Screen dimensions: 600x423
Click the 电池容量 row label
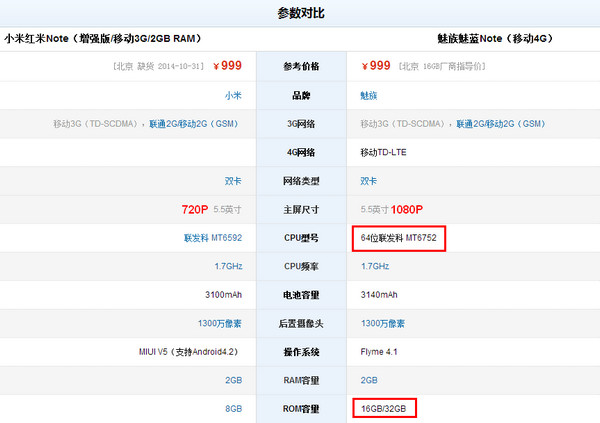point(301,295)
